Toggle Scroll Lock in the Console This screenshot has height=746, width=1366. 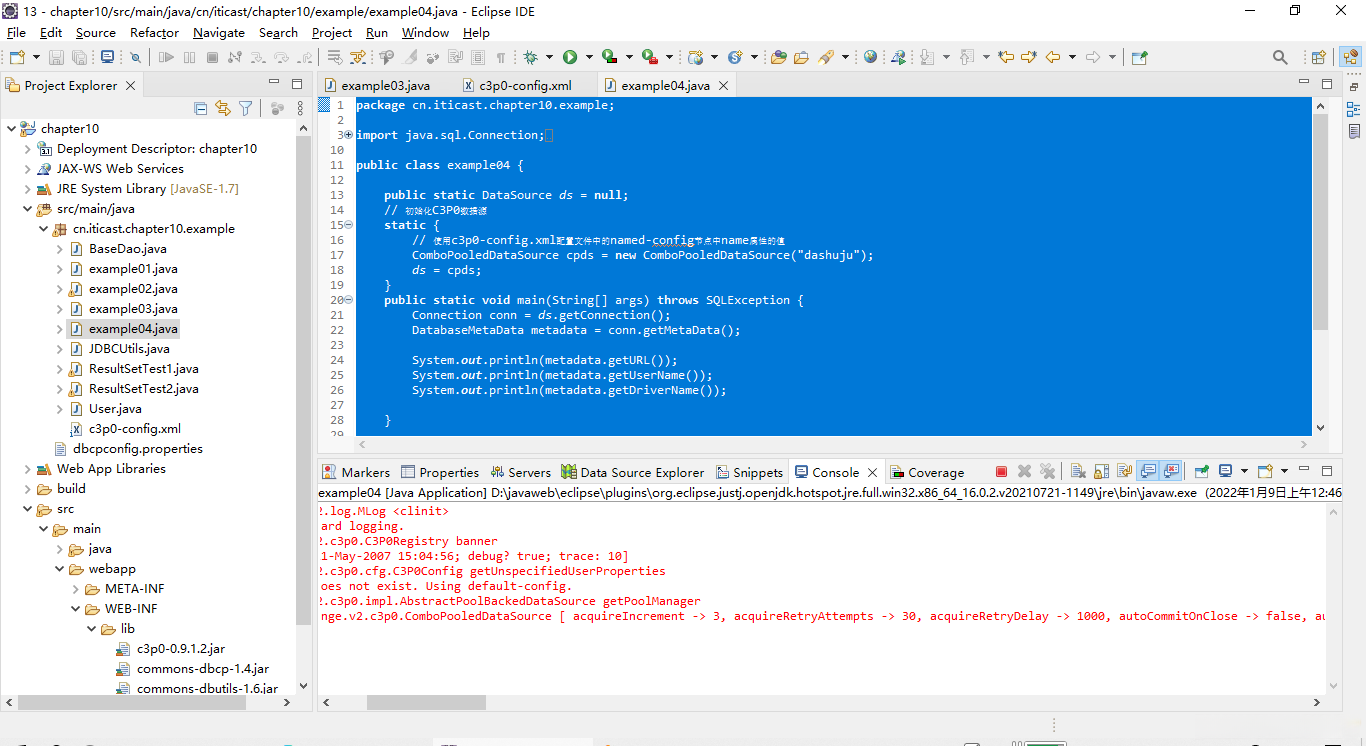[1100, 472]
